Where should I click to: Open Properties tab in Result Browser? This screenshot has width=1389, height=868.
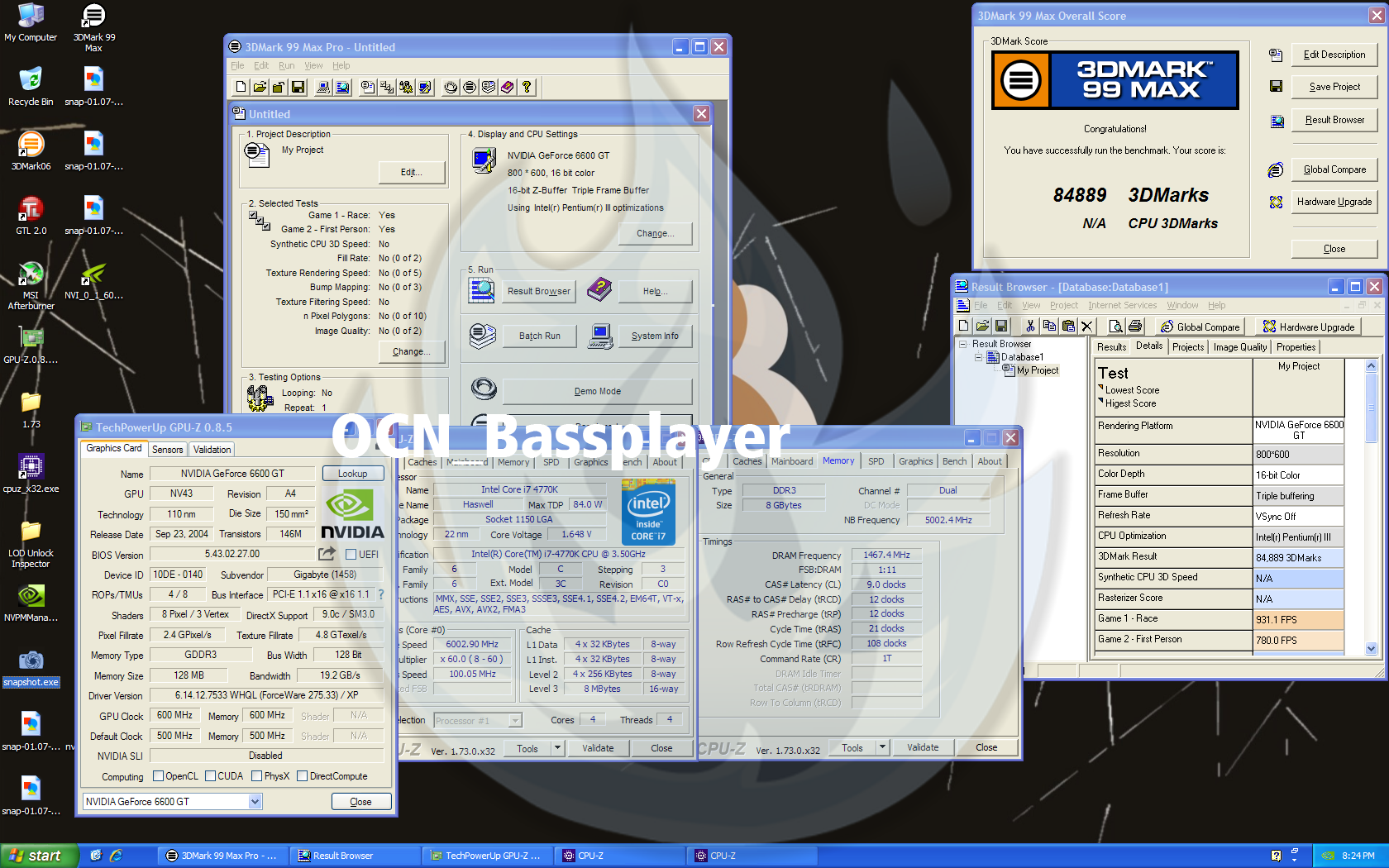click(1296, 347)
